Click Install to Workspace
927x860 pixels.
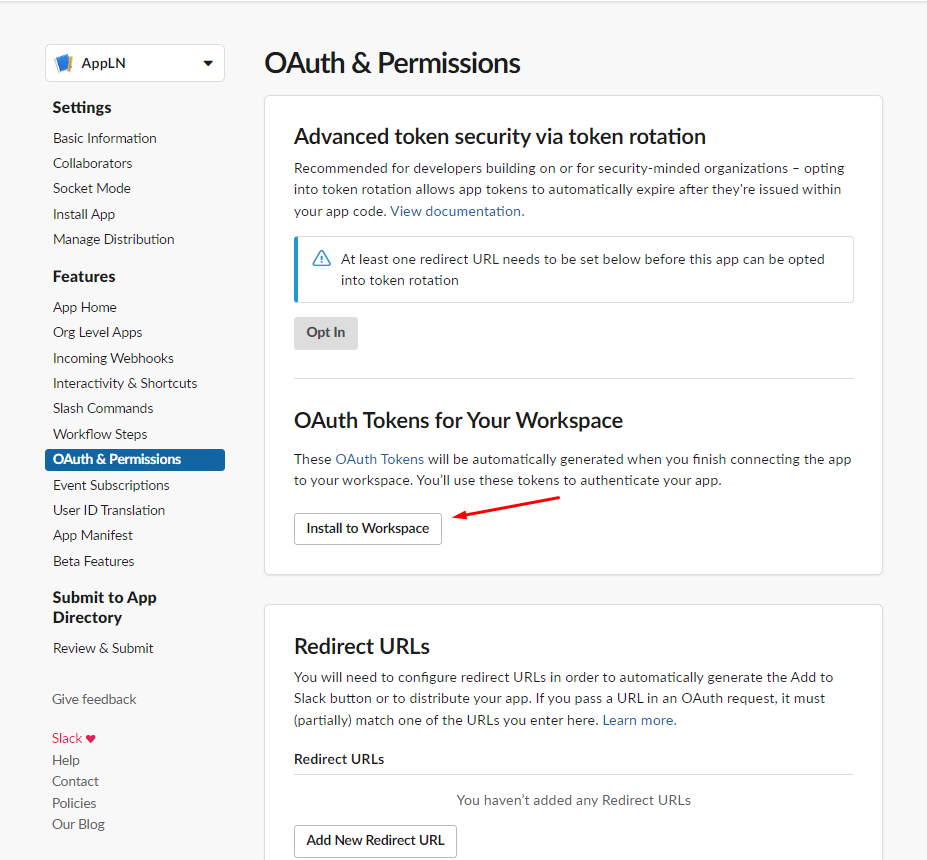click(x=367, y=528)
